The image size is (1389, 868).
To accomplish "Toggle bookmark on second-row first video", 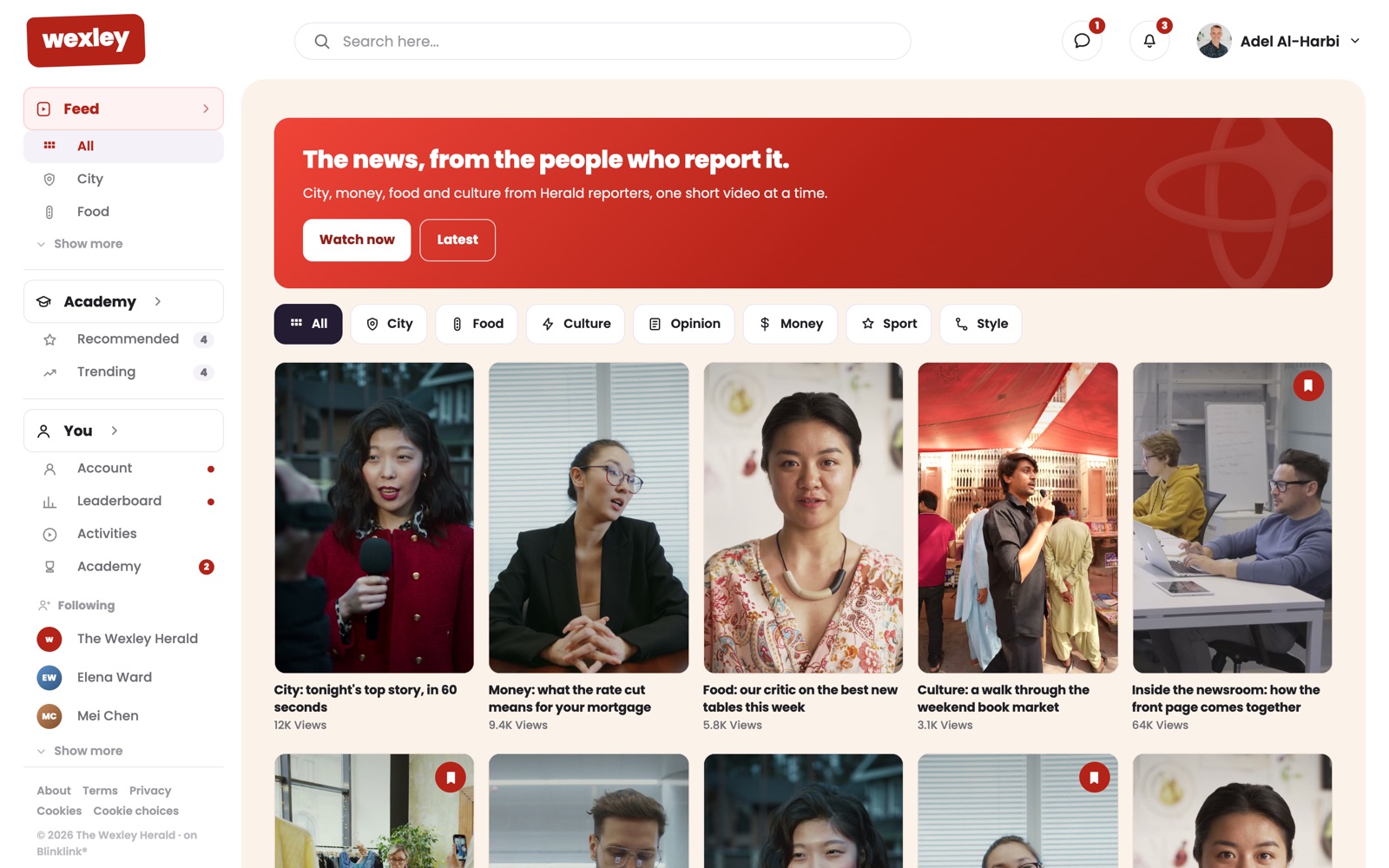I will pyautogui.click(x=451, y=777).
